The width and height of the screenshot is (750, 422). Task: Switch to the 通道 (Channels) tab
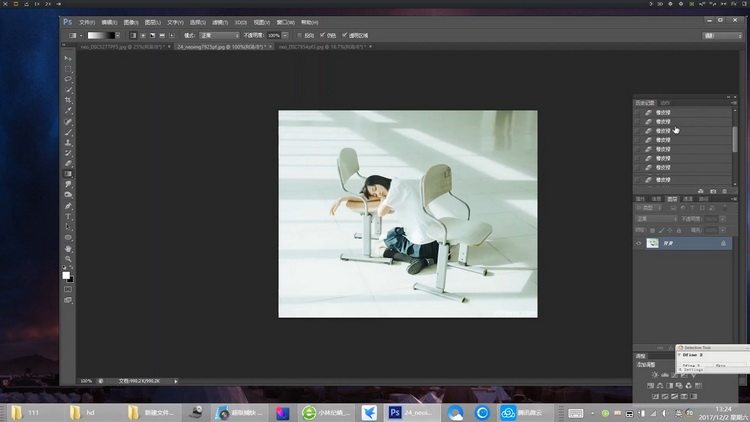(x=687, y=199)
